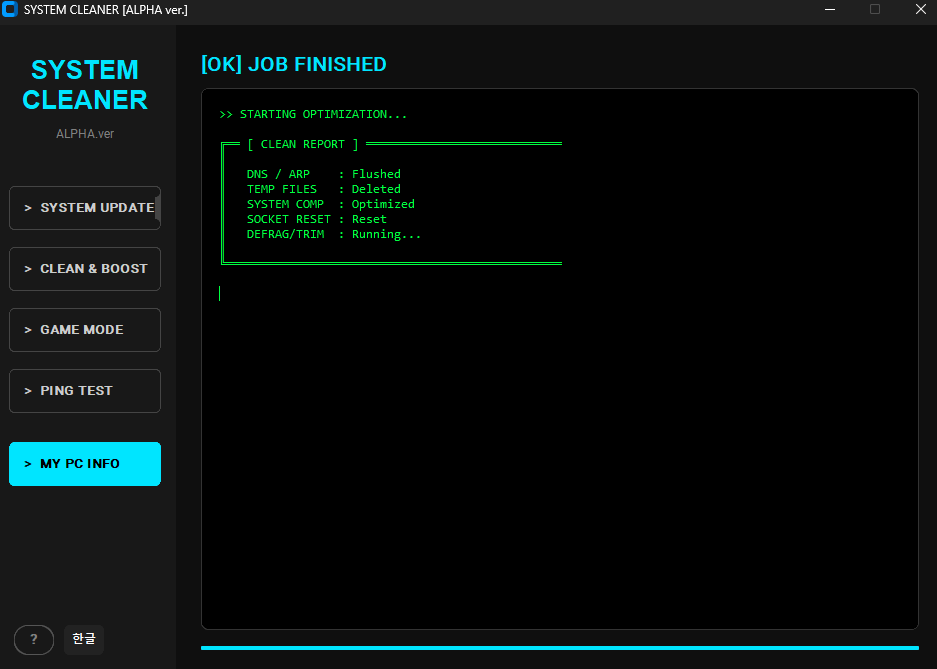
Task: Click the SOCKET RESET report entry
Action: pyautogui.click(x=322, y=219)
